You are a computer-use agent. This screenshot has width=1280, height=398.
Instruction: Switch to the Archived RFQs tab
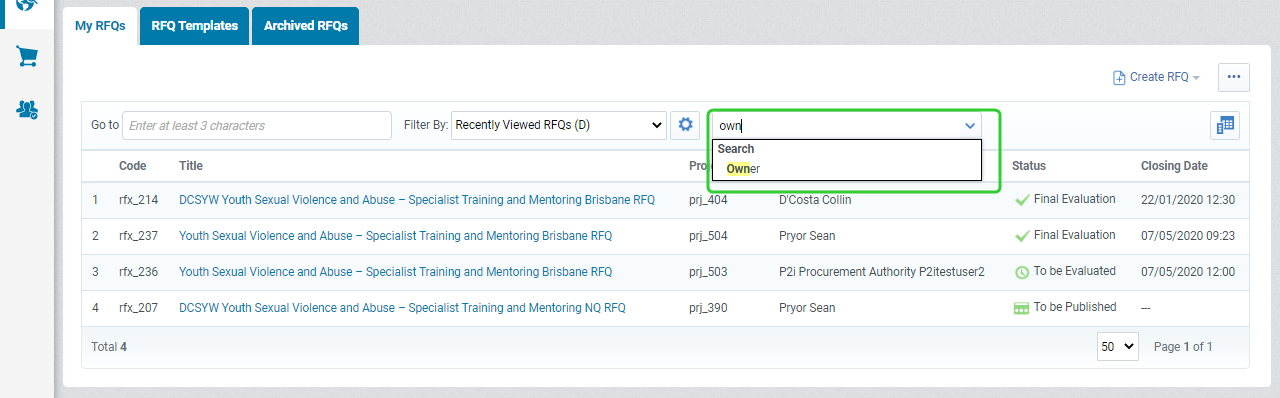306,26
